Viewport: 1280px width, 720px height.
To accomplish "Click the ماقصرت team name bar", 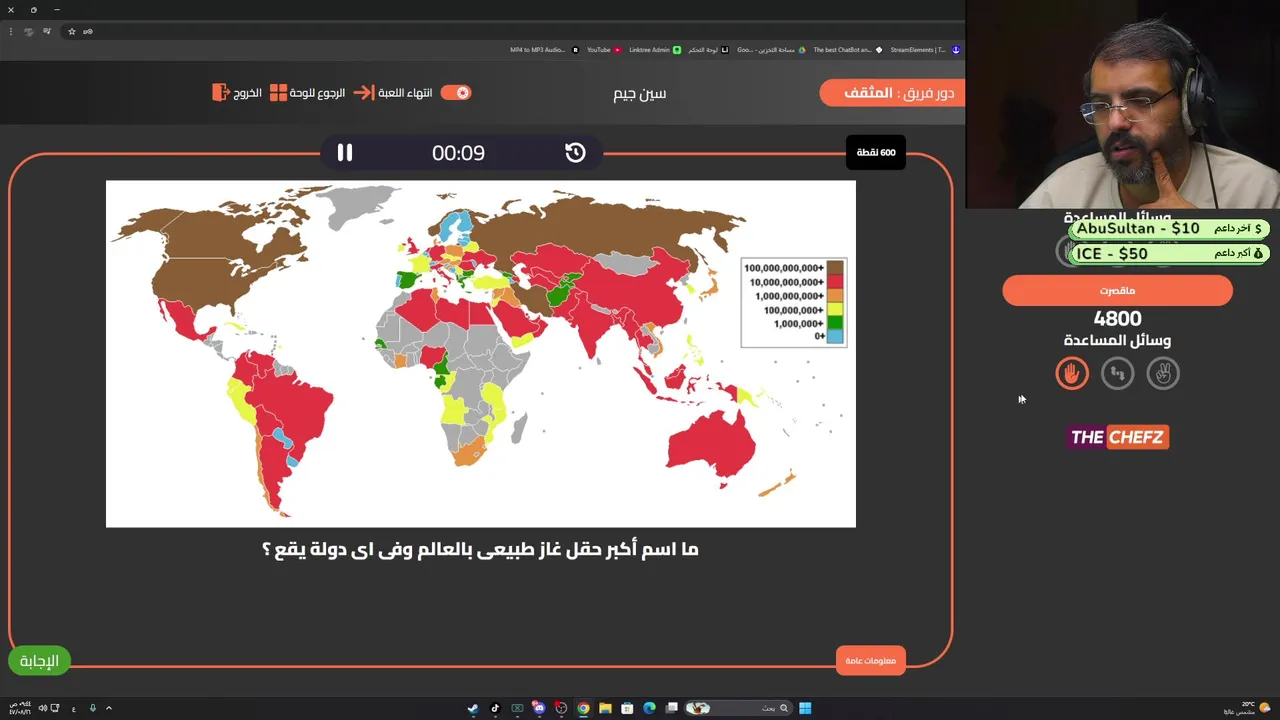I will tap(1117, 291).
